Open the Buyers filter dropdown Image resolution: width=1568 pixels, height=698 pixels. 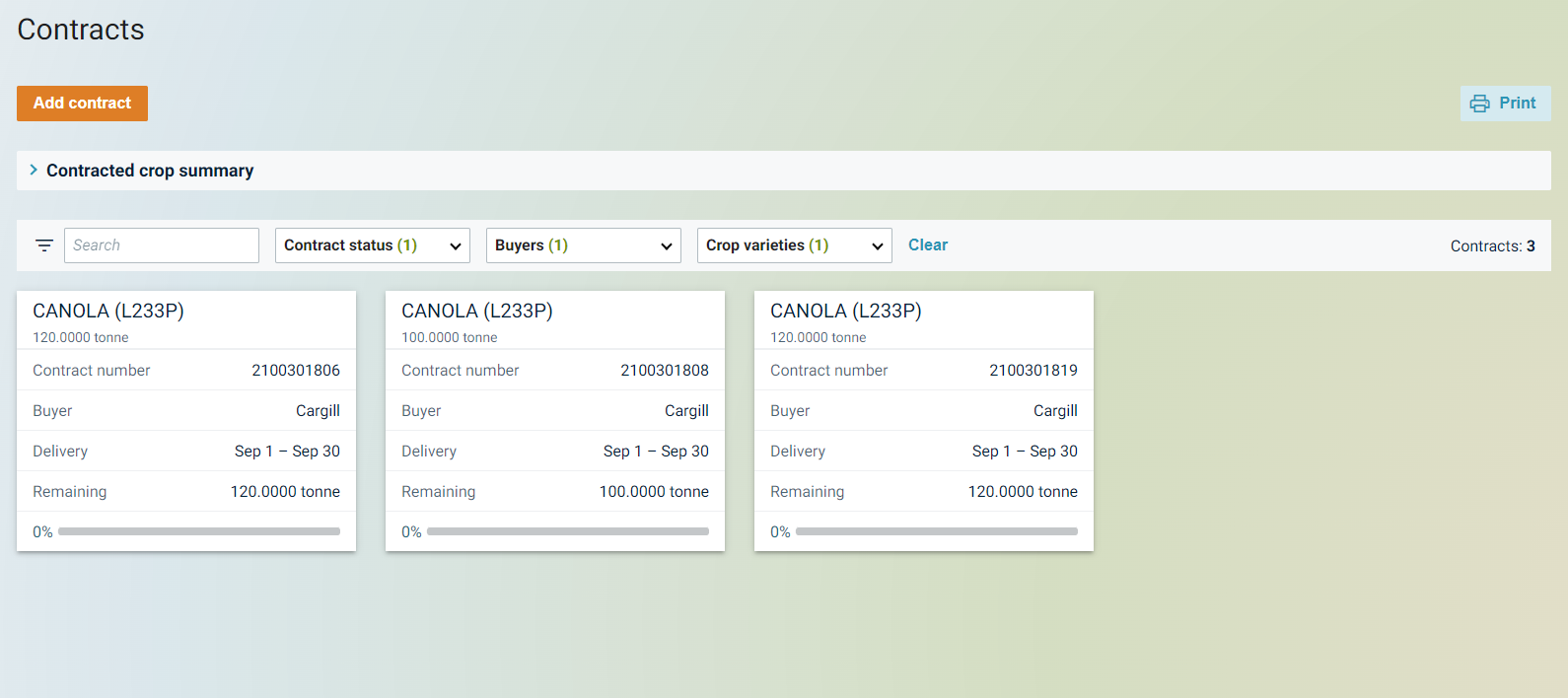(x=583, y=245)
